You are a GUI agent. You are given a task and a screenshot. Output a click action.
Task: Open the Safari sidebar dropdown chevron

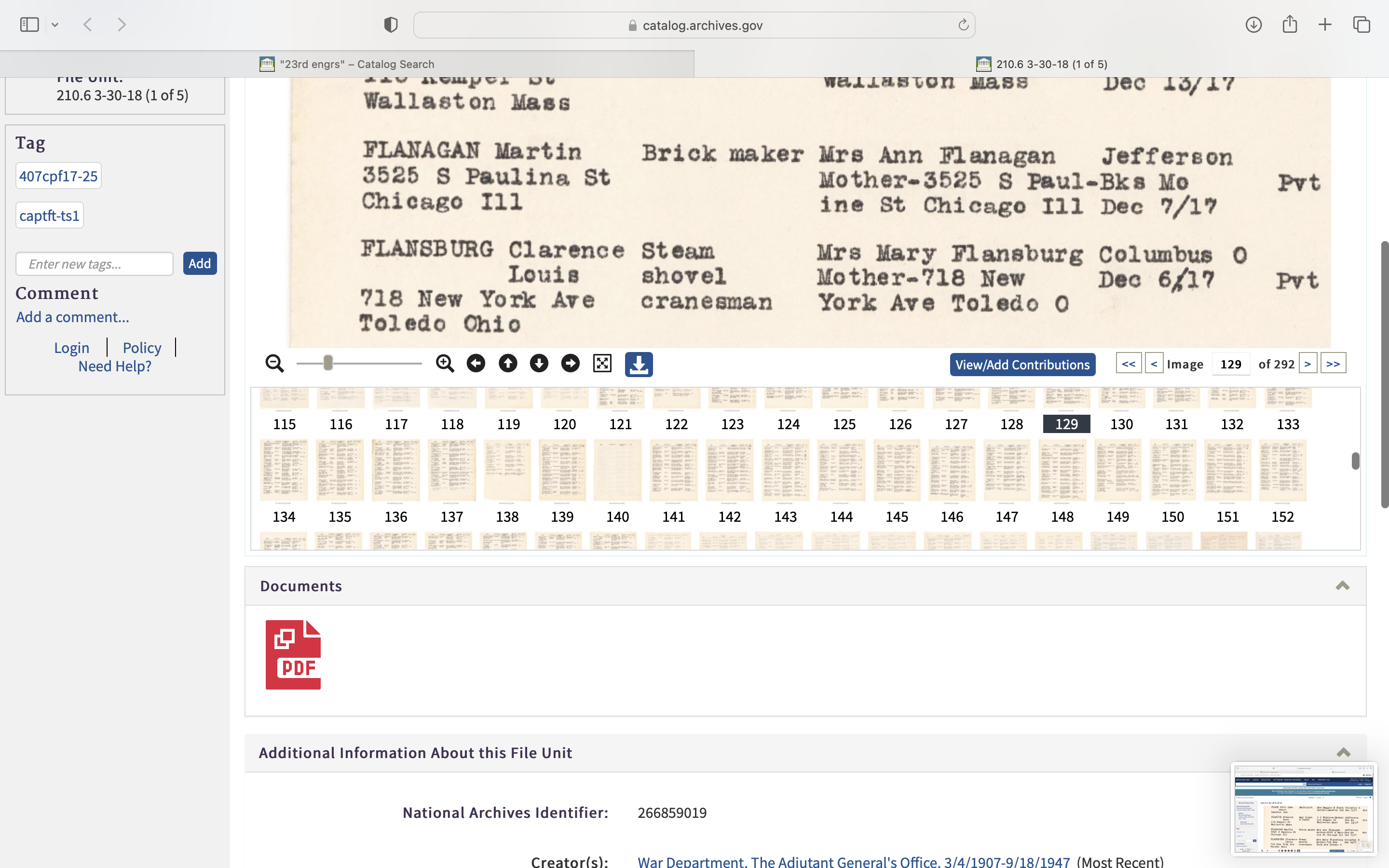55,25
